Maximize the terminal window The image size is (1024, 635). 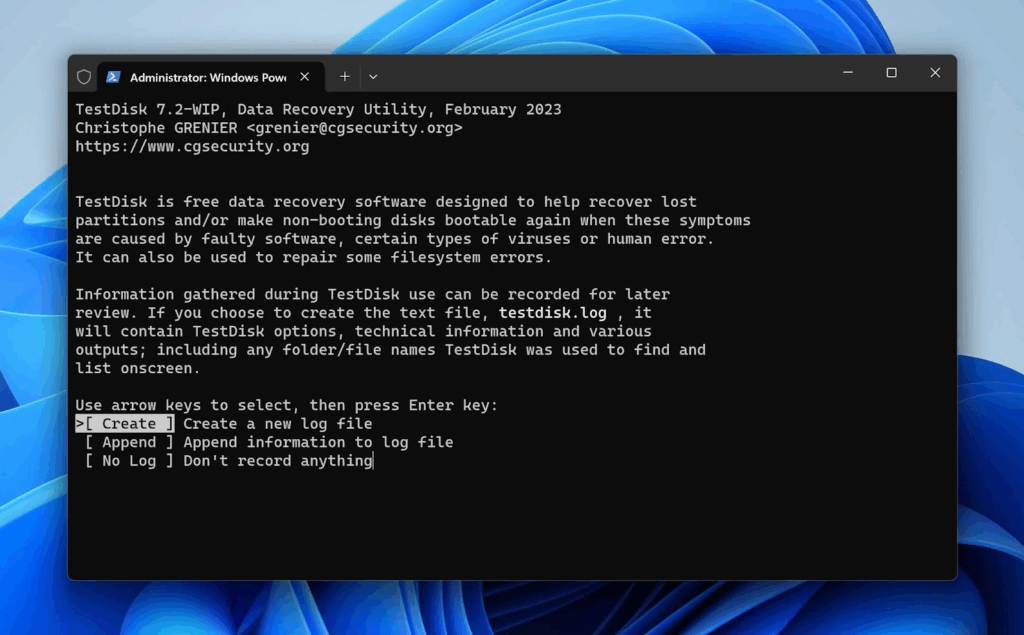pos(891,73)
